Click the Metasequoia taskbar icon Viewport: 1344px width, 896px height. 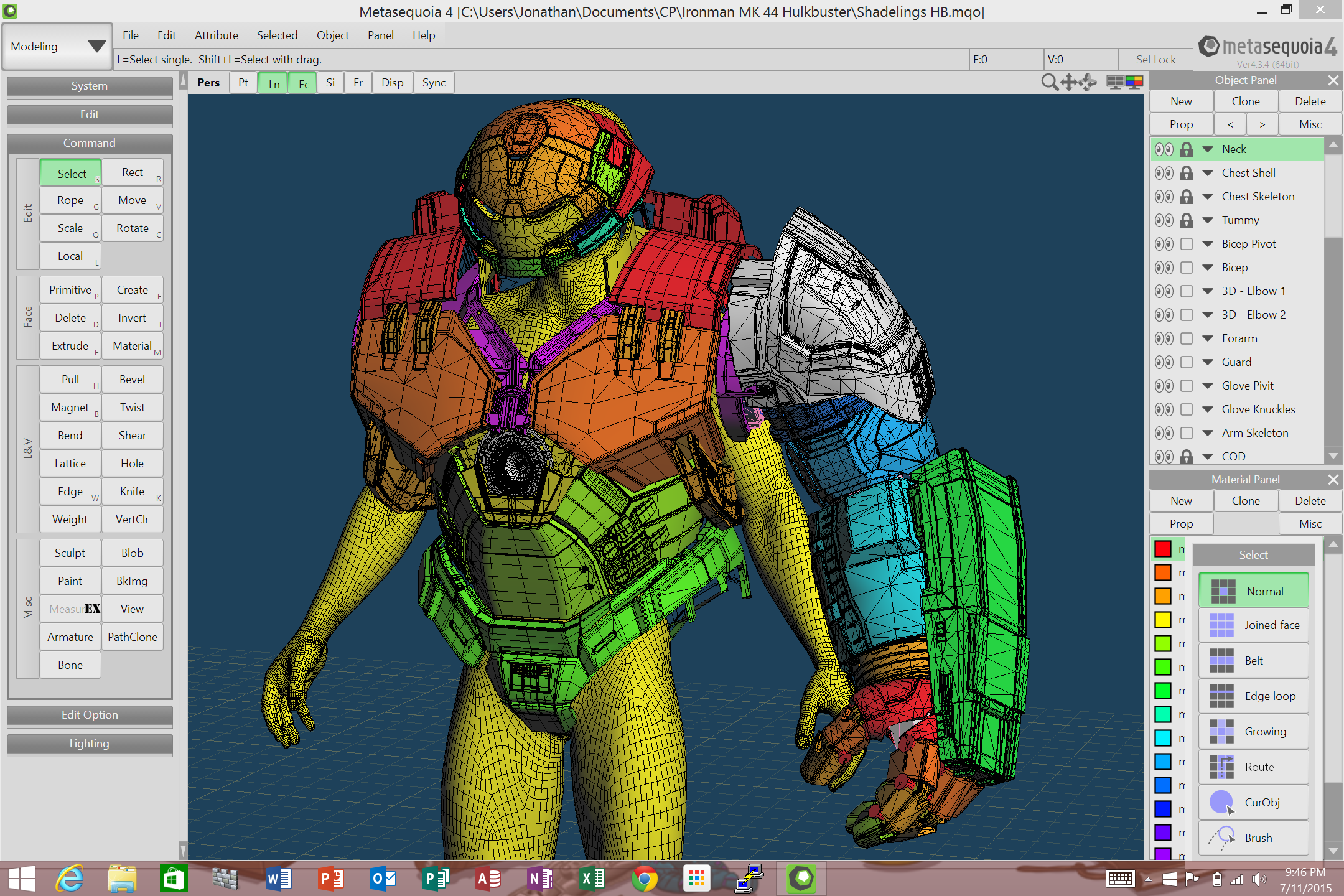pyautogui.click(x=801, y=879)
